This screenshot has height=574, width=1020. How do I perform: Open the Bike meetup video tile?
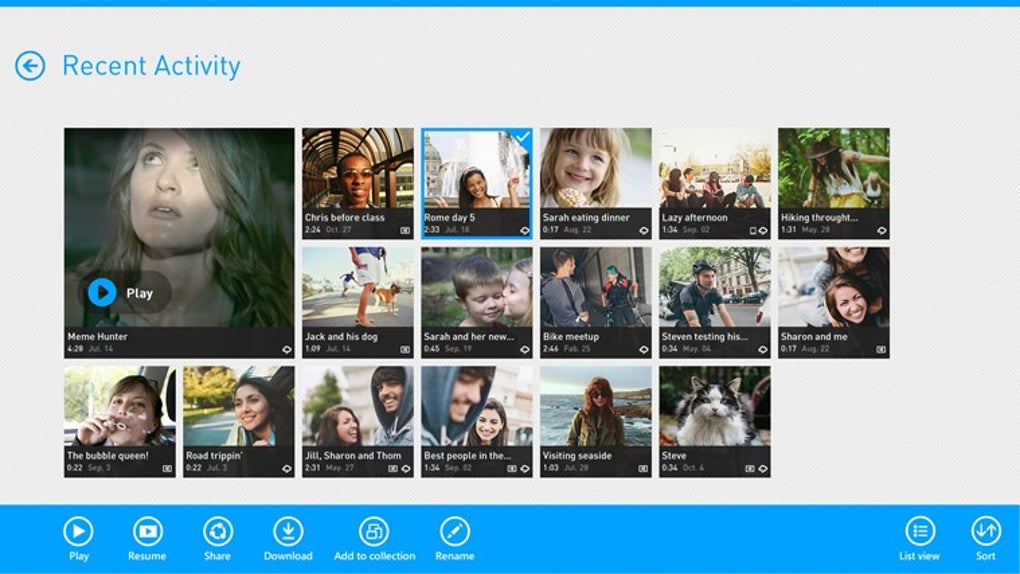click(x=596, y=303)
